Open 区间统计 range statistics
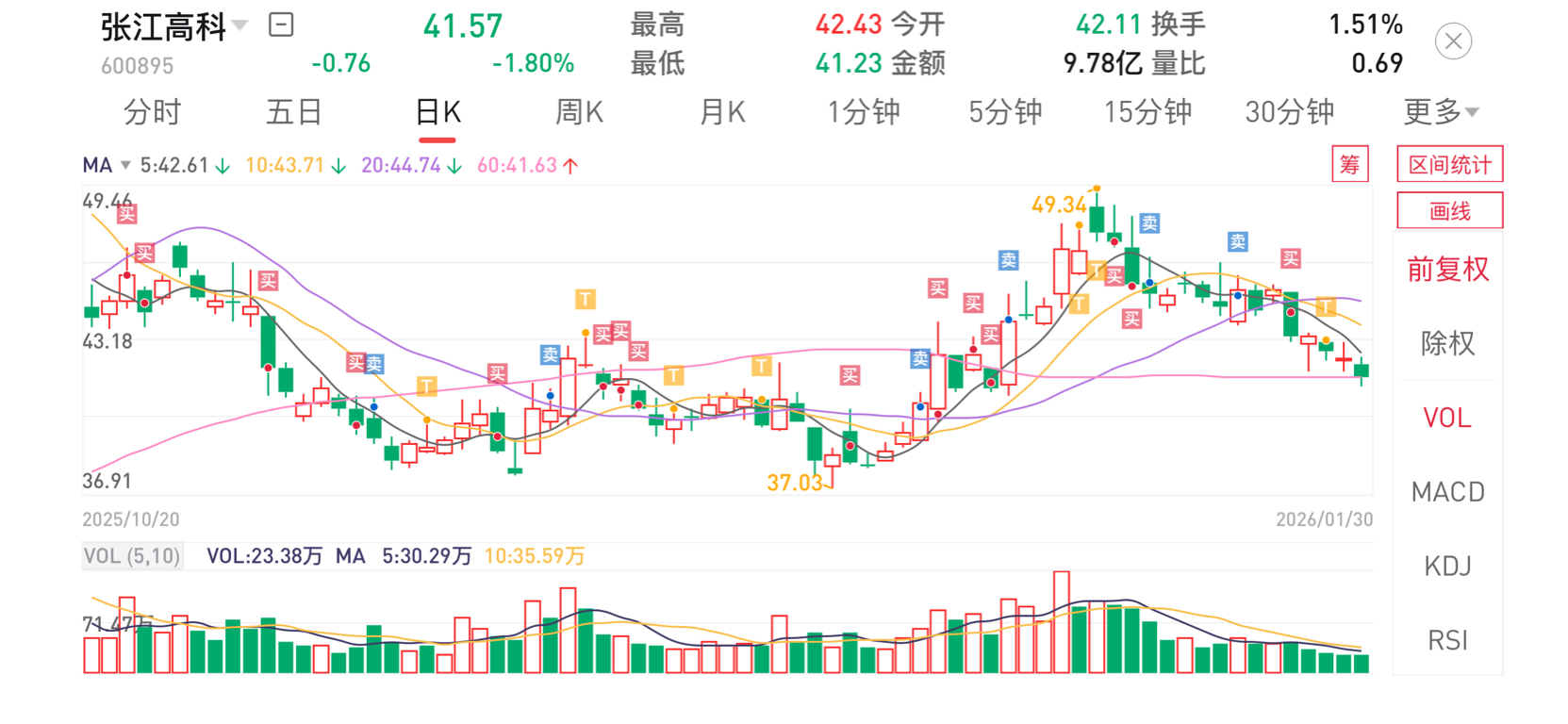 [x=1449, y=165]
